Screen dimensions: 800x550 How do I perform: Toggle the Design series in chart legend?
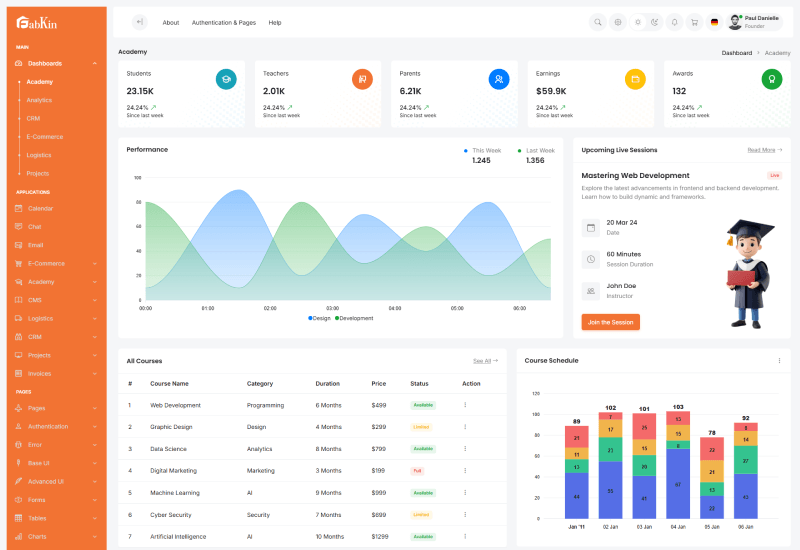coord(319,318)
